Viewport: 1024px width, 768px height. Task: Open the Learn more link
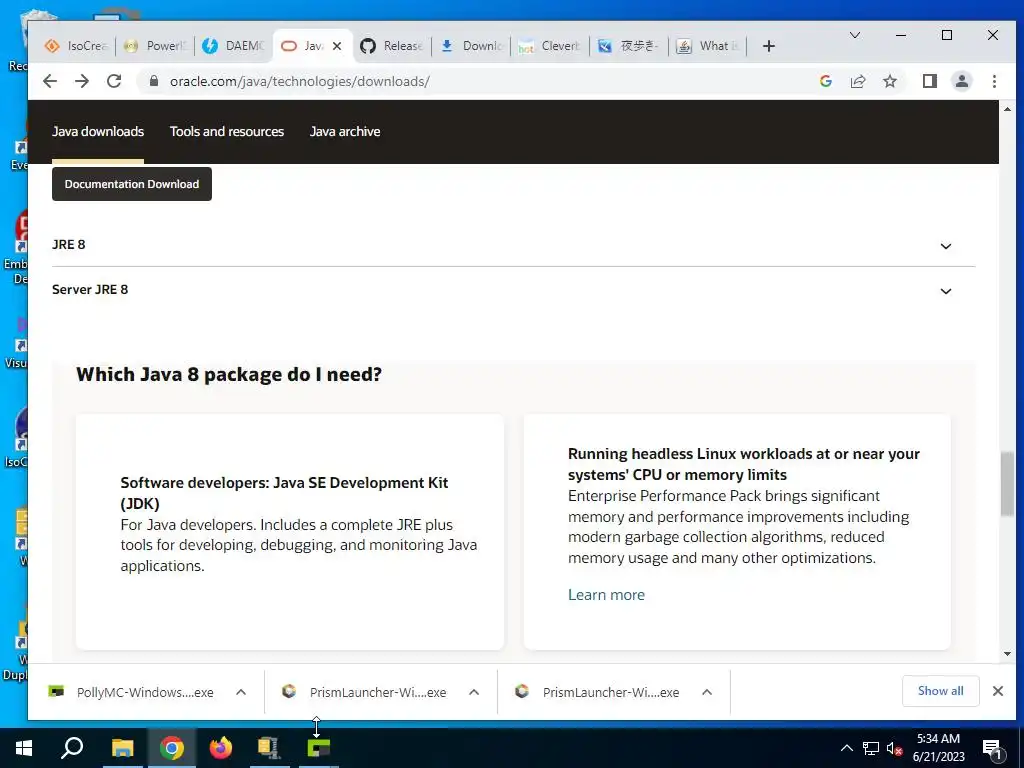coord(606,595)
